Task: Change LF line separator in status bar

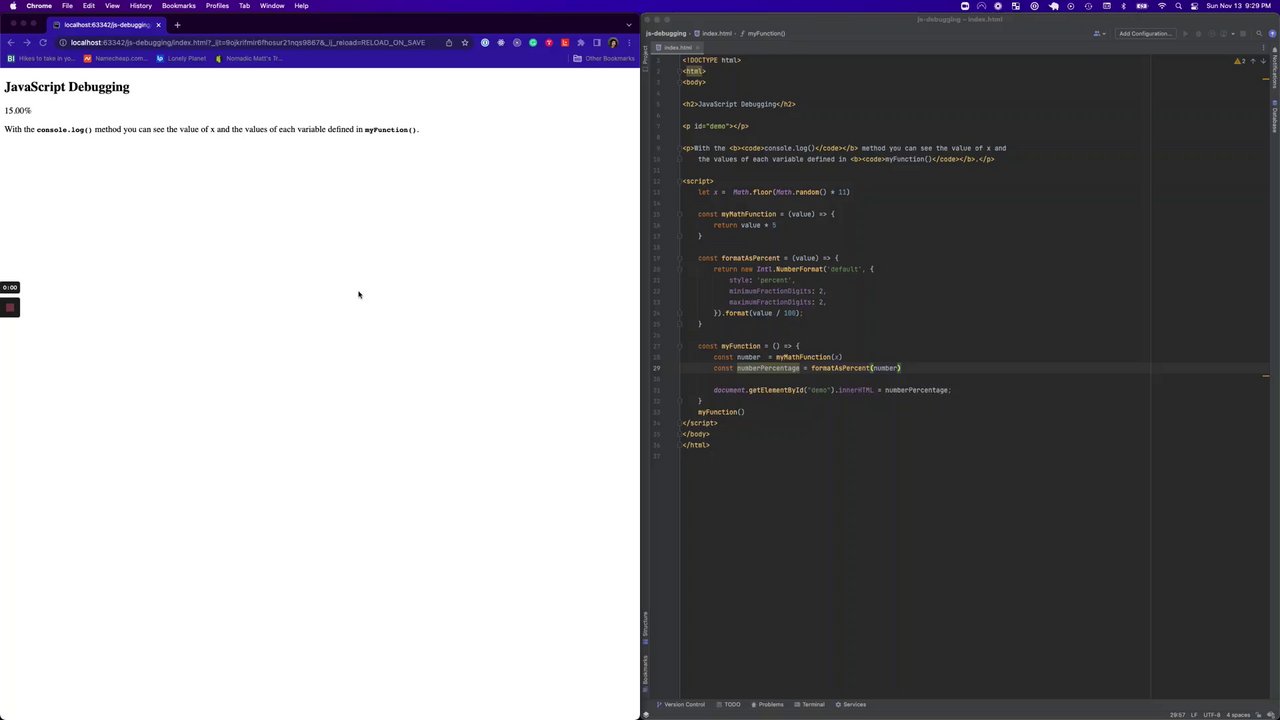Action: click(x=1195, y=715)
